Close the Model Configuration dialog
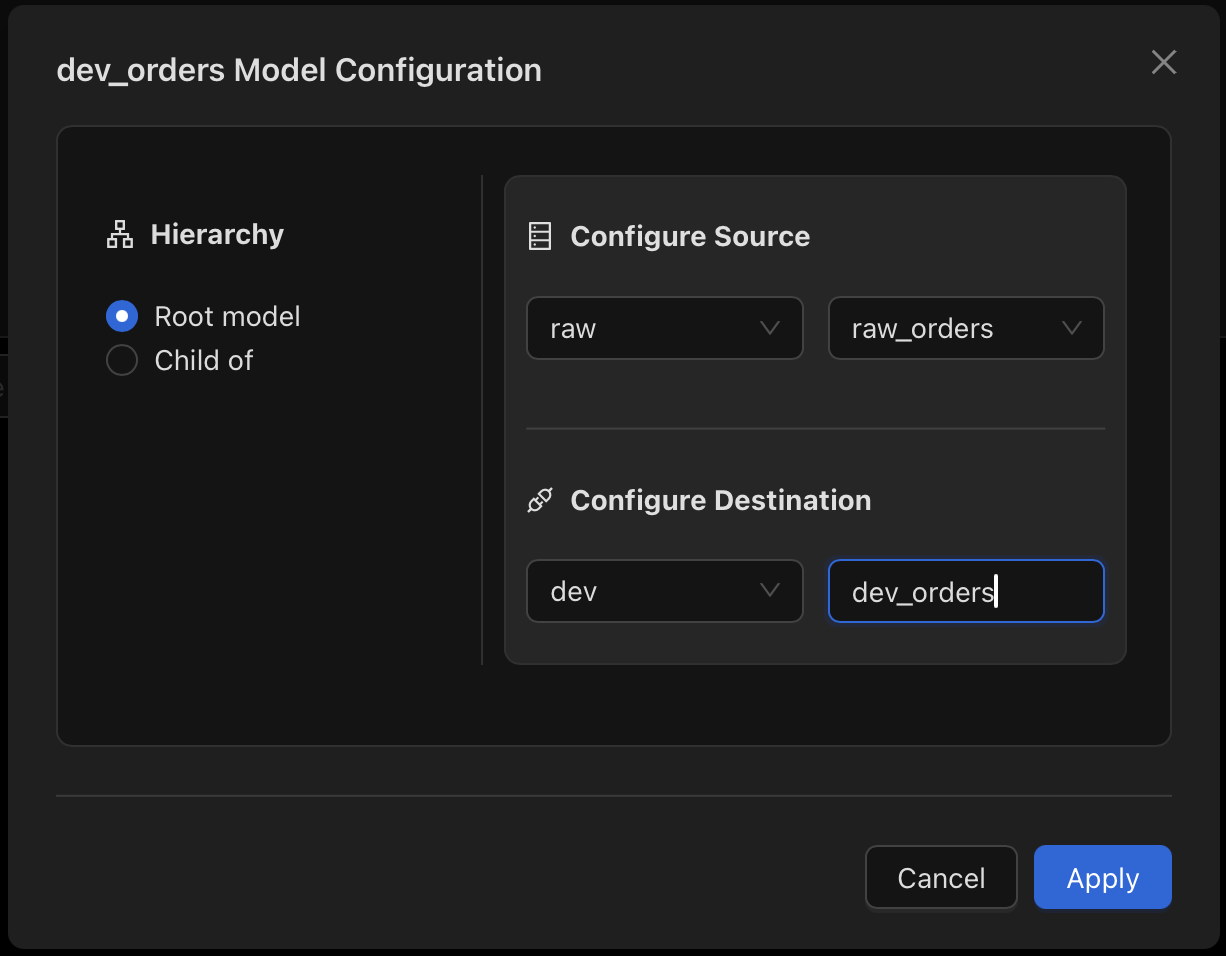This screenshot has height=956, width=1226. [1163, 63]
